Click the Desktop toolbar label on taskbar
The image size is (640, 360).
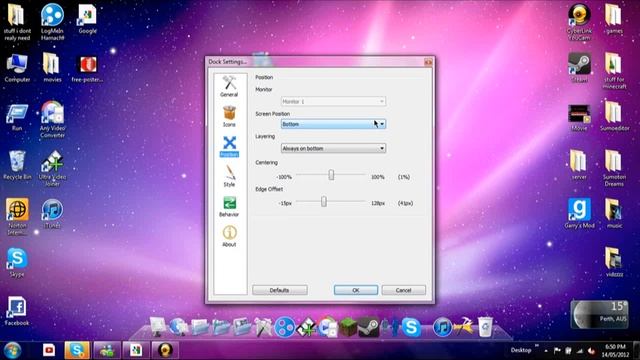point(521,350)
